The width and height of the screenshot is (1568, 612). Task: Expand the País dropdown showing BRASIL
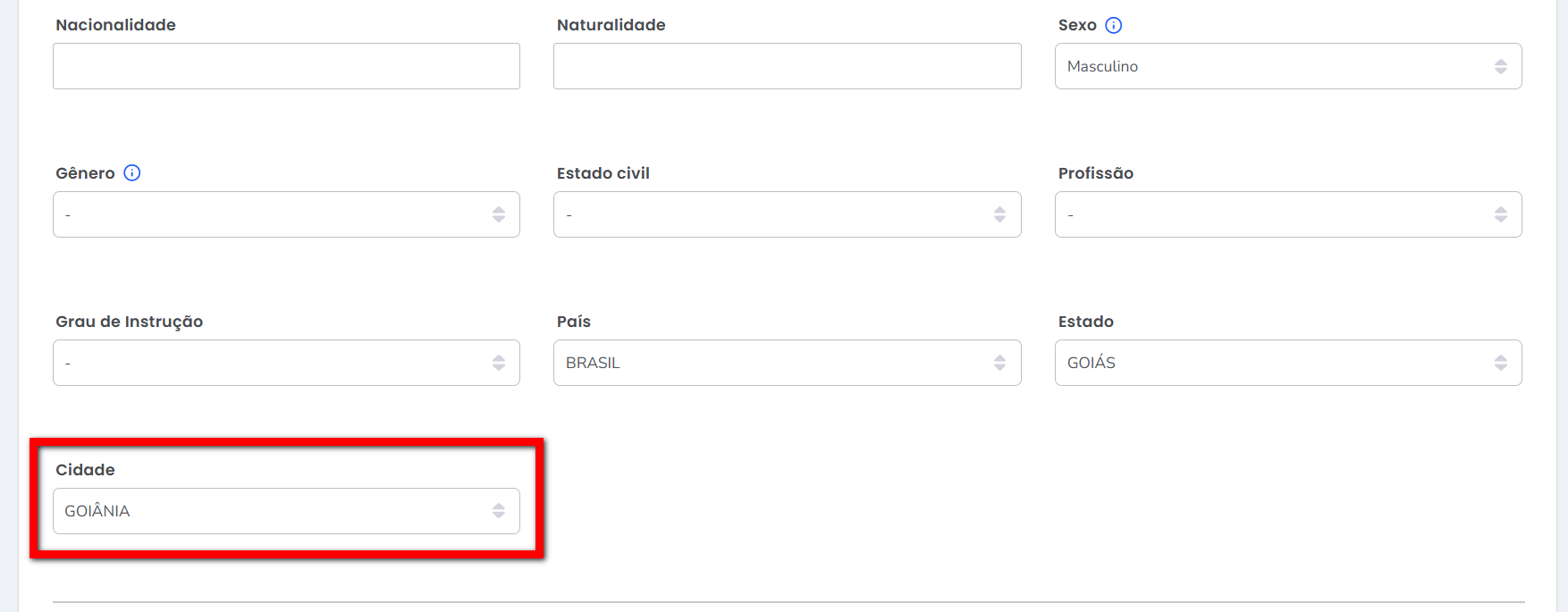tap(787, 363)
